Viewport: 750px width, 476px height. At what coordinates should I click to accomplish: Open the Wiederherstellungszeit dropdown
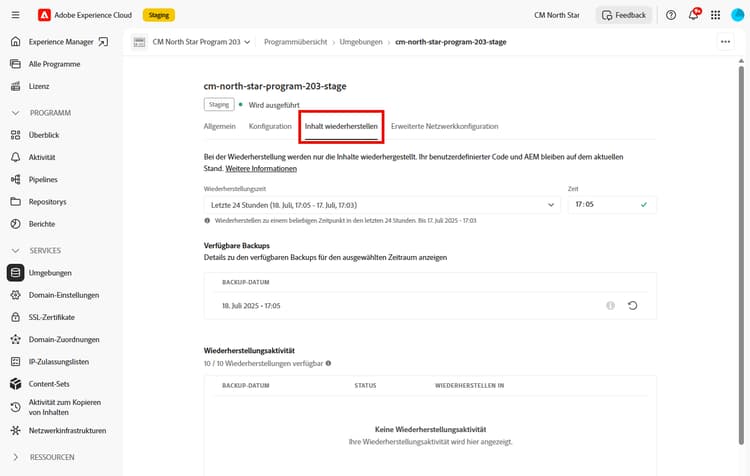382,205
